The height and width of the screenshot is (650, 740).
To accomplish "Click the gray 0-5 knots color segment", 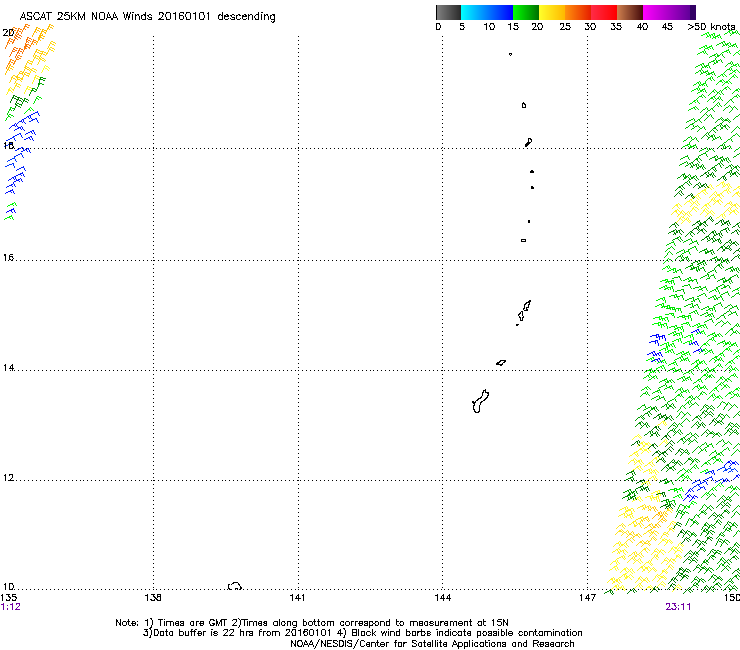I will click(448, 12).
